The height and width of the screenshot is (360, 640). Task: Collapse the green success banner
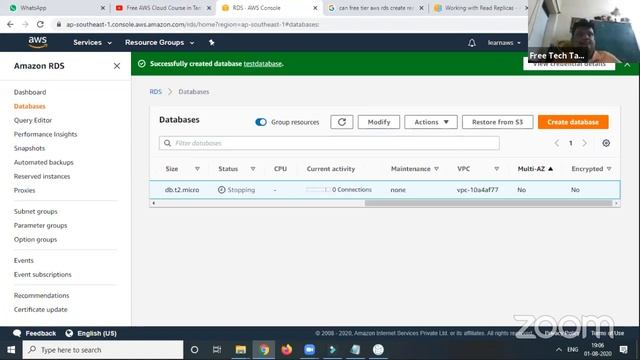[627, 64]
